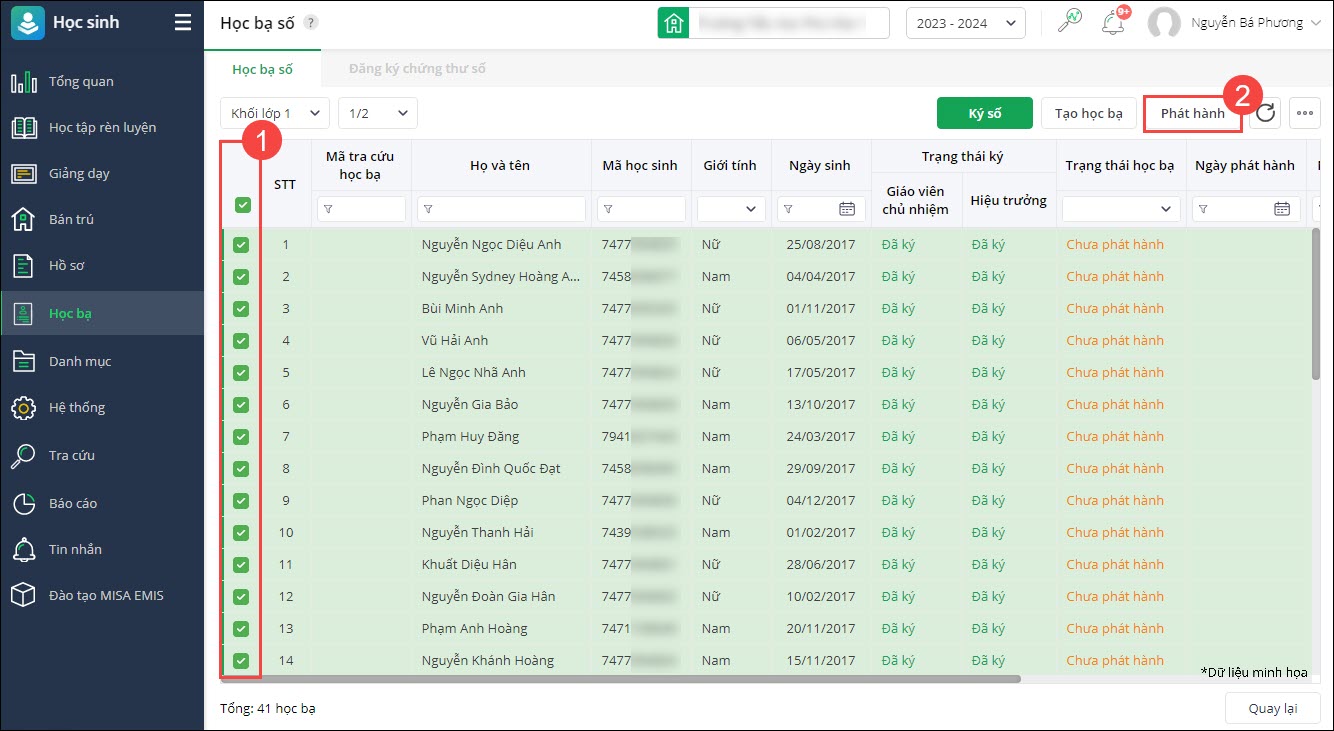Open the Trạng thái học bạ filter dropdown
This screenshot has width=1334, height=731.
[x=1121, y=209]
